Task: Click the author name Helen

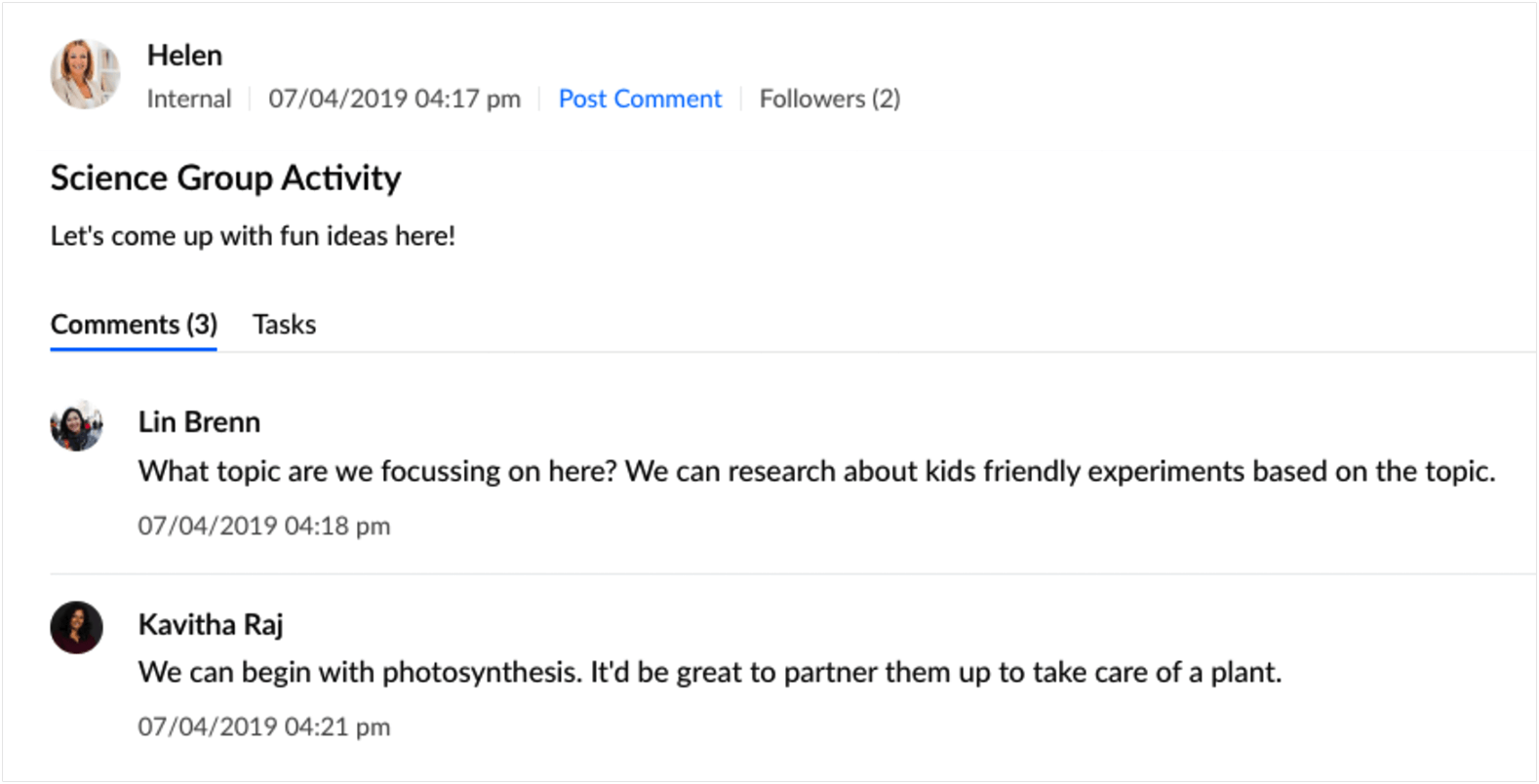Action: pos(184,56)
